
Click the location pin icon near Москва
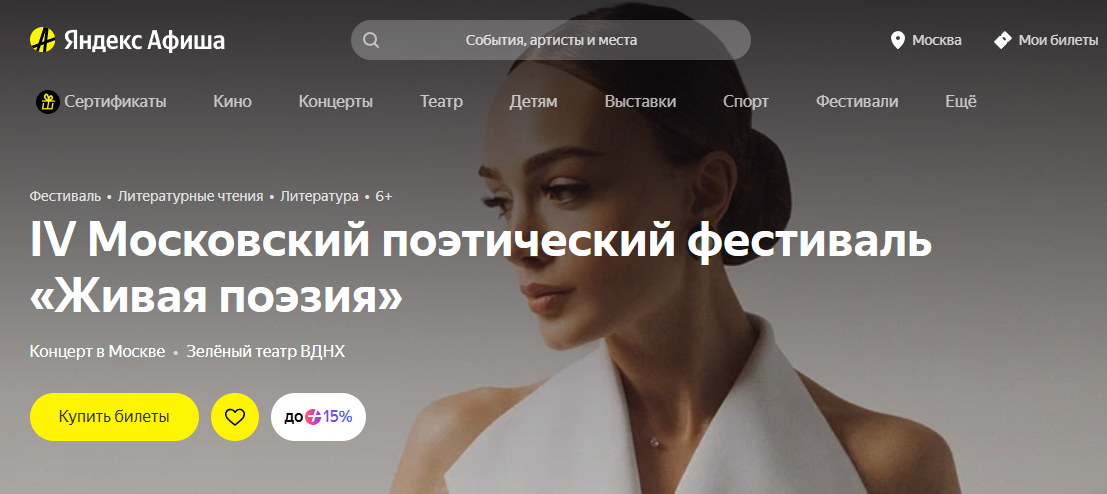pos(897,40)
